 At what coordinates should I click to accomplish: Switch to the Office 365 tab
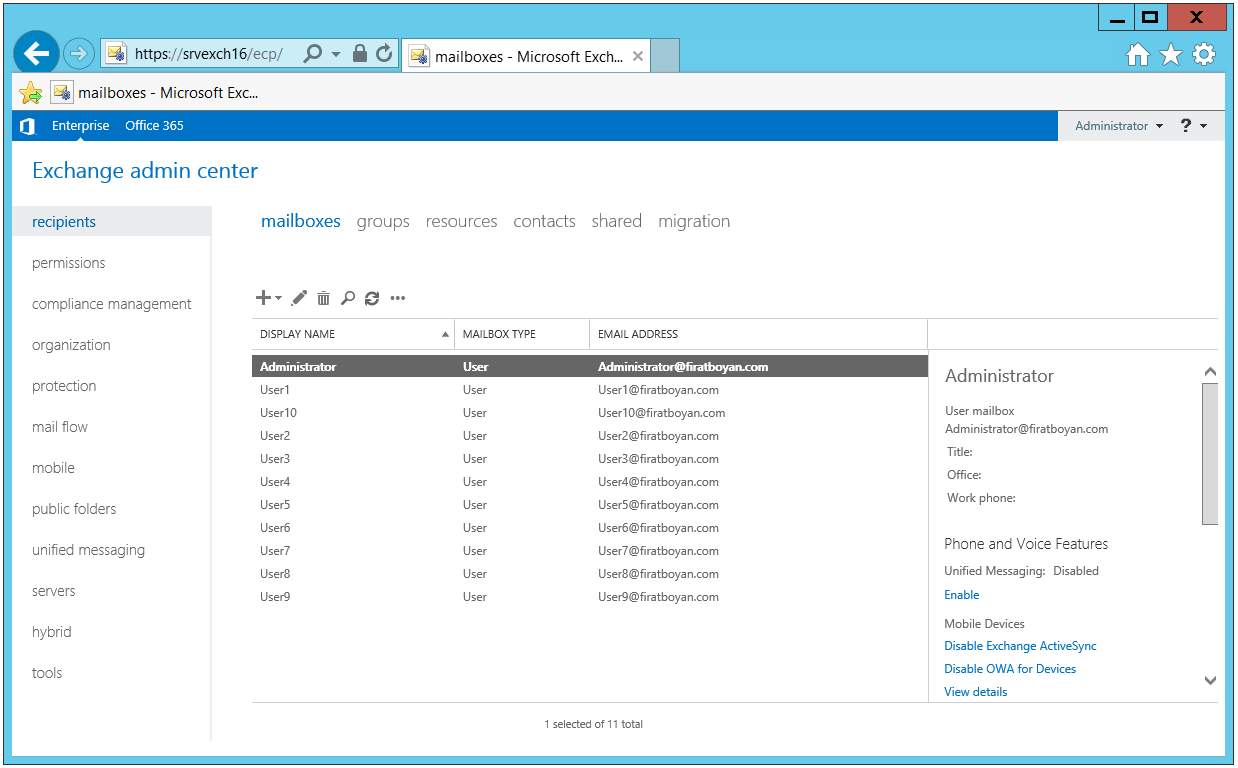(x=154, y=126)
